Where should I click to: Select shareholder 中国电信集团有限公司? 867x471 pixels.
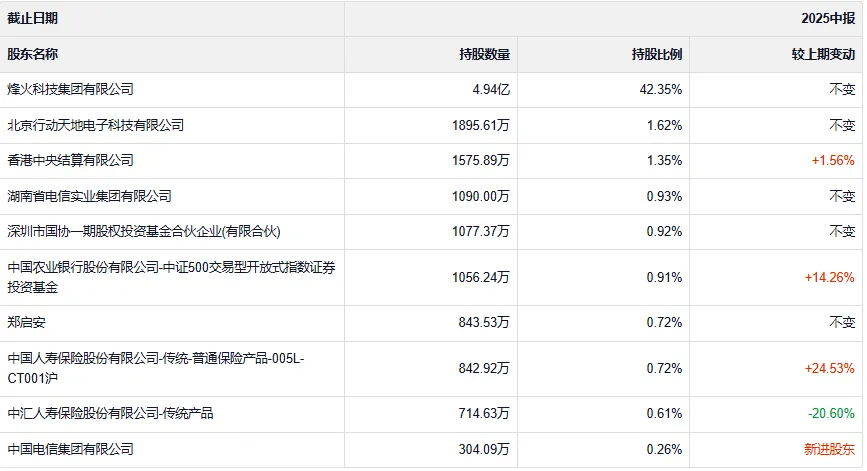pos(70,449)
